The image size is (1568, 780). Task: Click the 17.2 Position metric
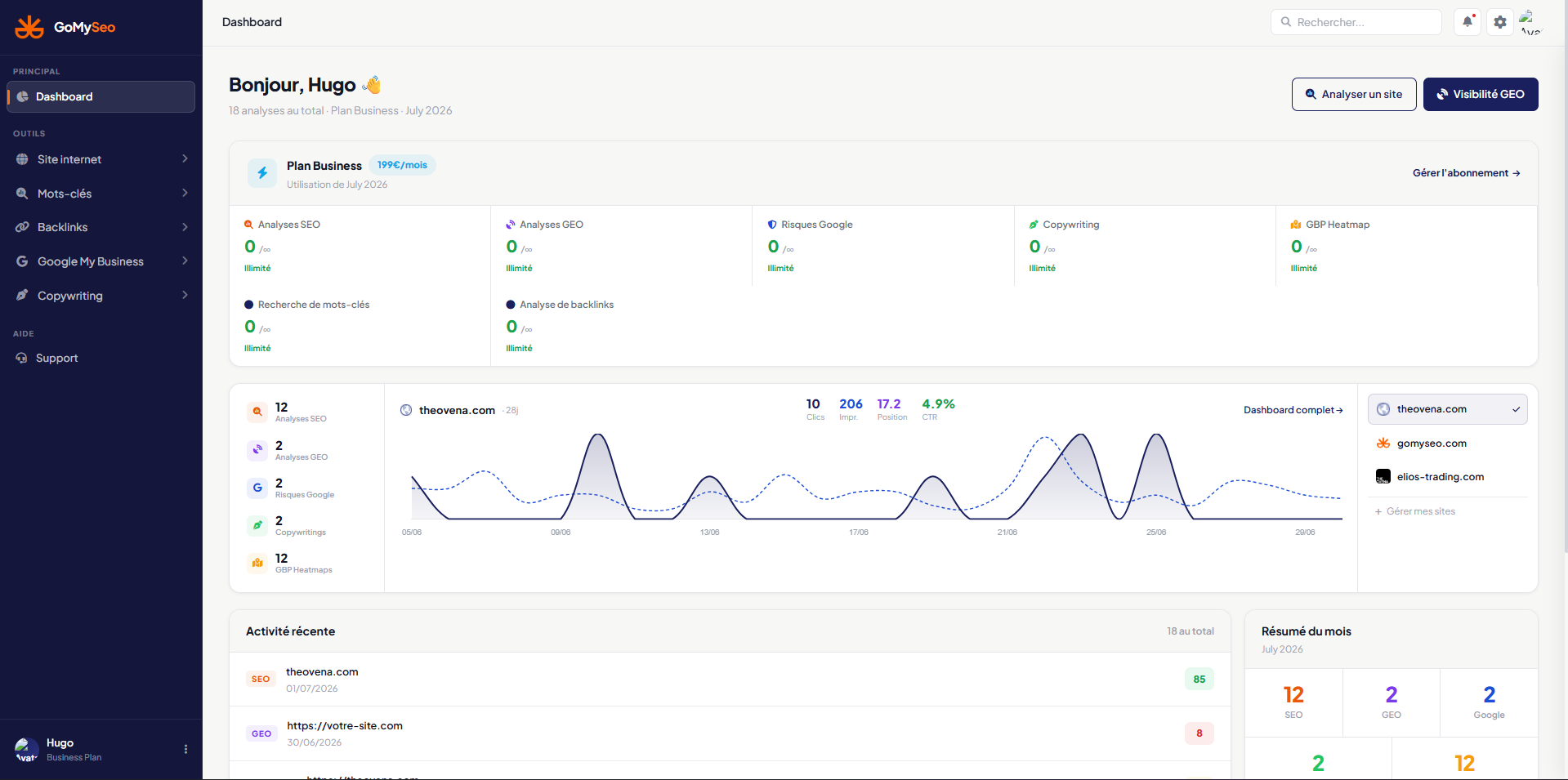[891, 409]
